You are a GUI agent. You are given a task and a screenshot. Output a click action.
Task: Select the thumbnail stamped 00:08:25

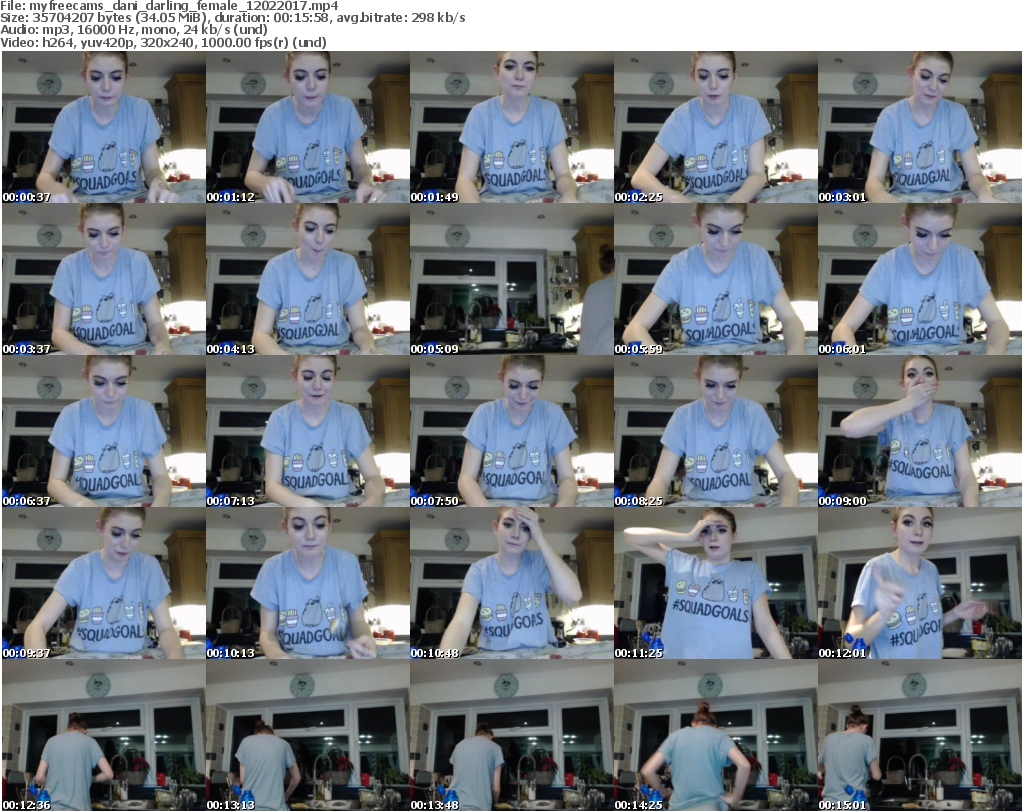coord(716,432)
